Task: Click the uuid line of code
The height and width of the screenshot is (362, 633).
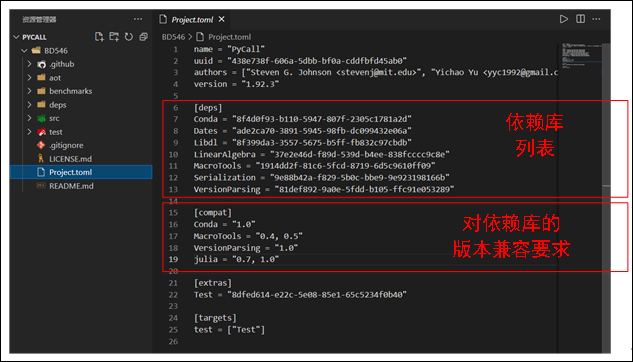Action: (300, 61)
